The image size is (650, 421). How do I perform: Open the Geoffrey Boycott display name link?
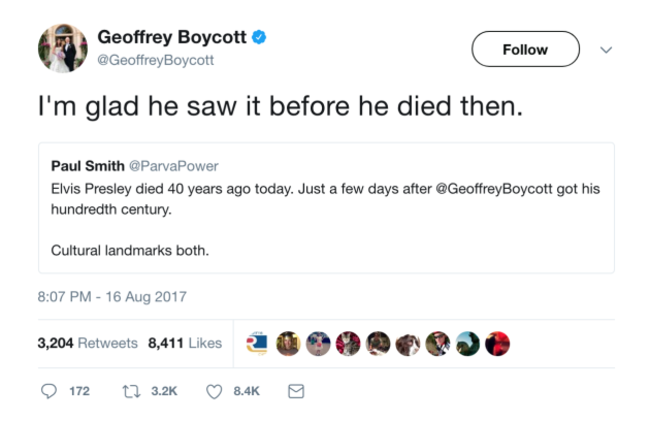tap(172, 37)
